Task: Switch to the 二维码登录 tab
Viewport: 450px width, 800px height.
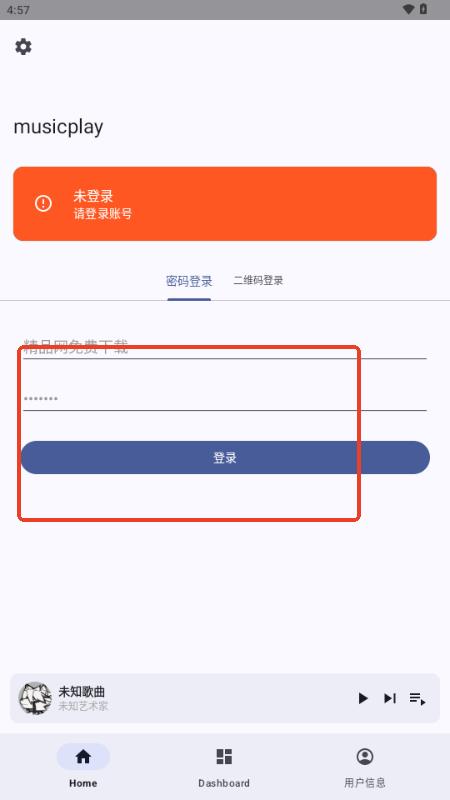Action: tap(258, 280)
